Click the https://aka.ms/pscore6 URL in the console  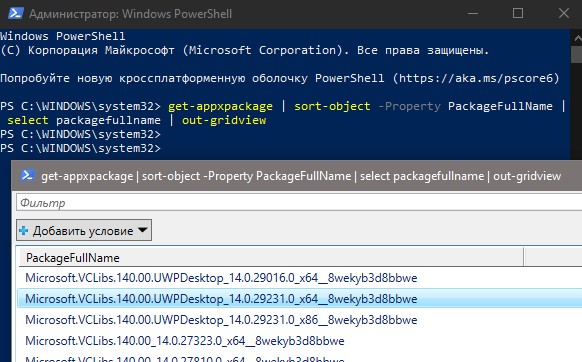(476, 78)
